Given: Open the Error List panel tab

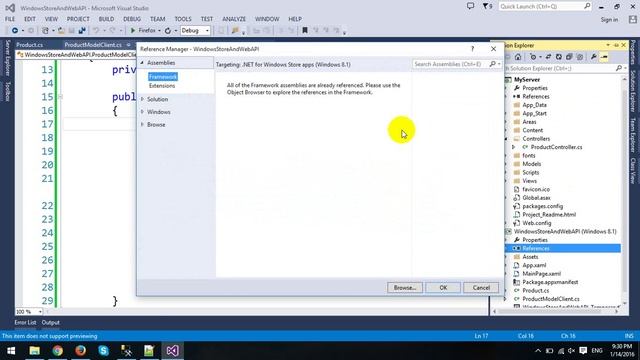Looking at the screenshot, I should click(25, 322).
